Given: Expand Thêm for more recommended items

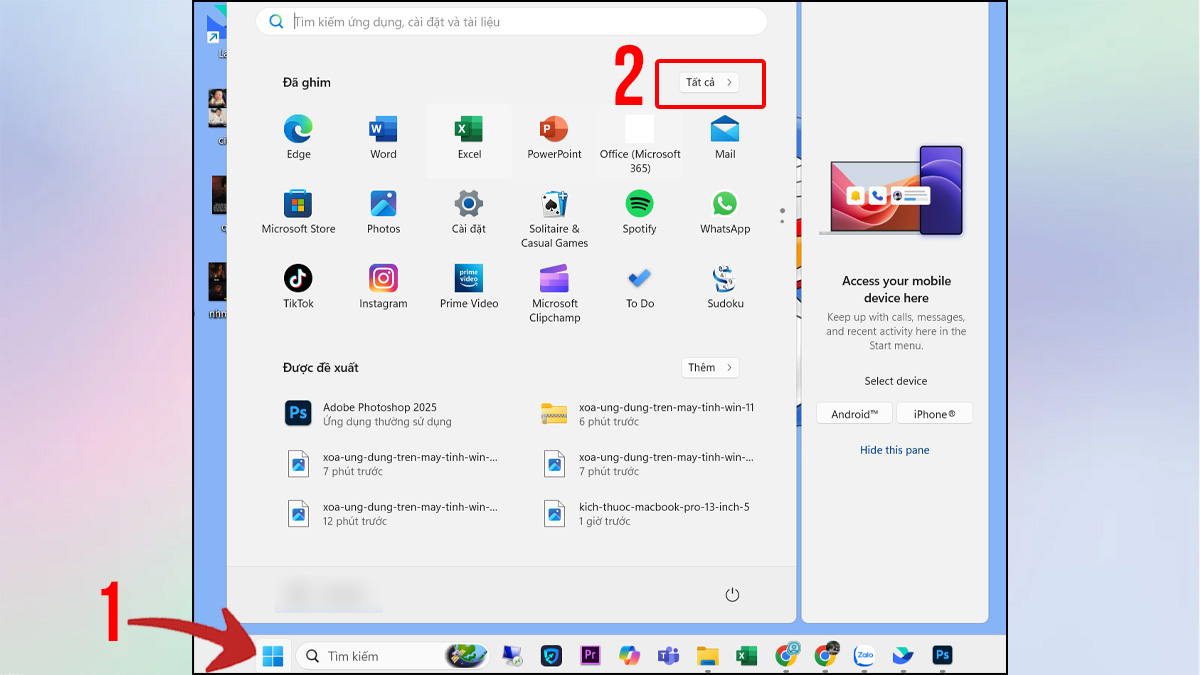Looking at the screenshot, I should point(710,368).
